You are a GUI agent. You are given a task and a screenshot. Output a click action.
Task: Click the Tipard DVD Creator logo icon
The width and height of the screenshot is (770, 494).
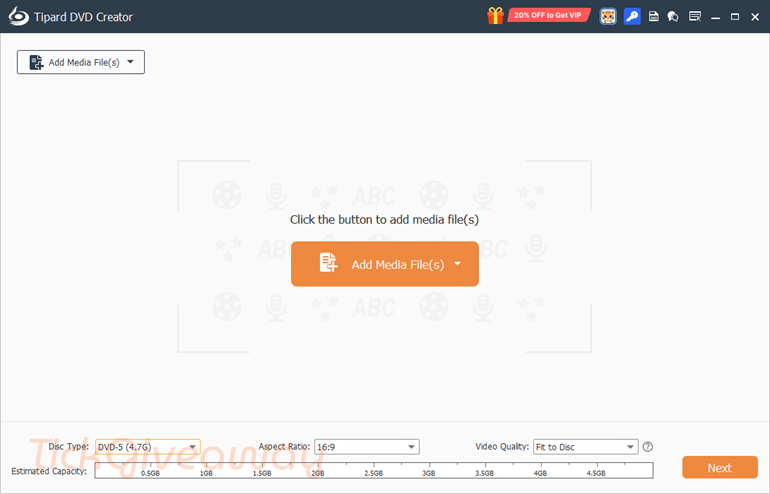[x=19, y=16]
